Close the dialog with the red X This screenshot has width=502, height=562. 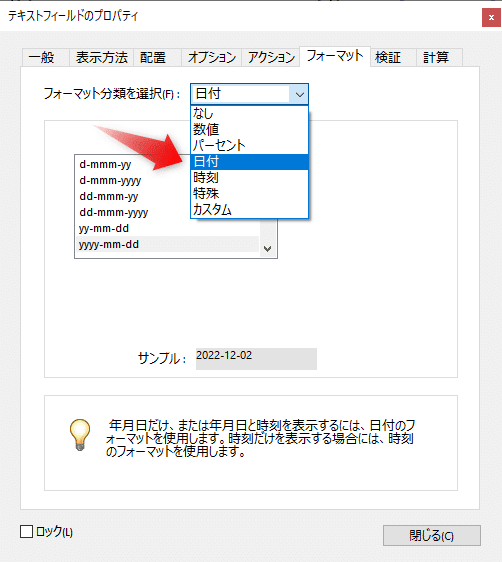[x=491, y=17]
